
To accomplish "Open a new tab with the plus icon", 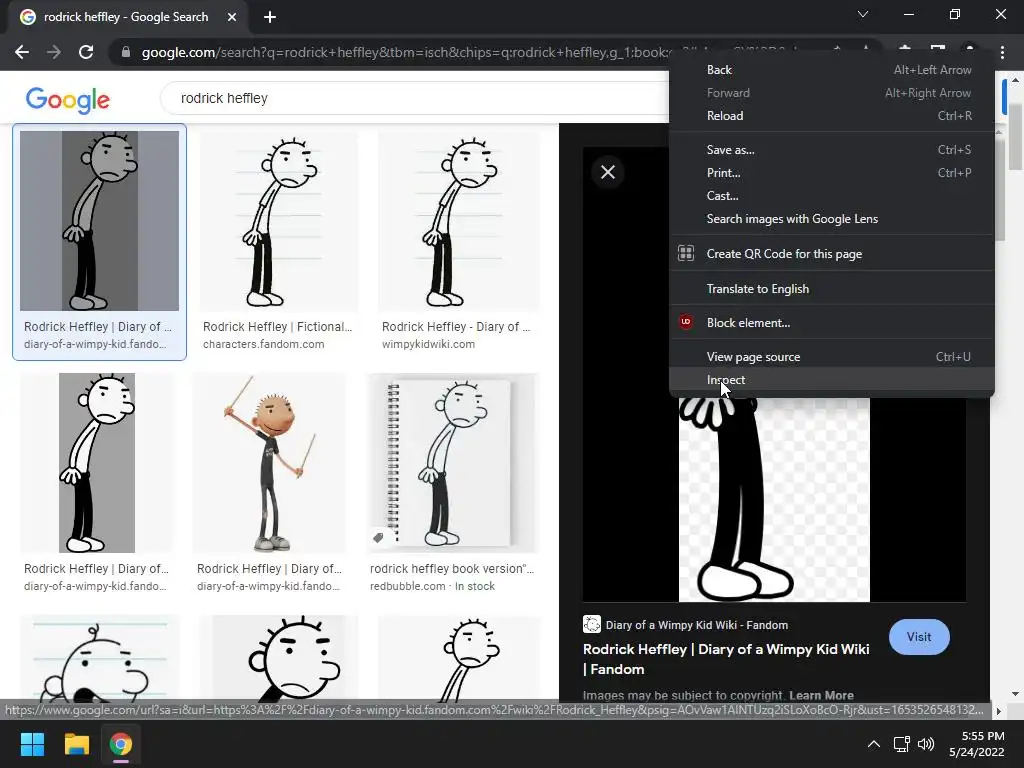I will pyautogui.click(x=270, y=17).
